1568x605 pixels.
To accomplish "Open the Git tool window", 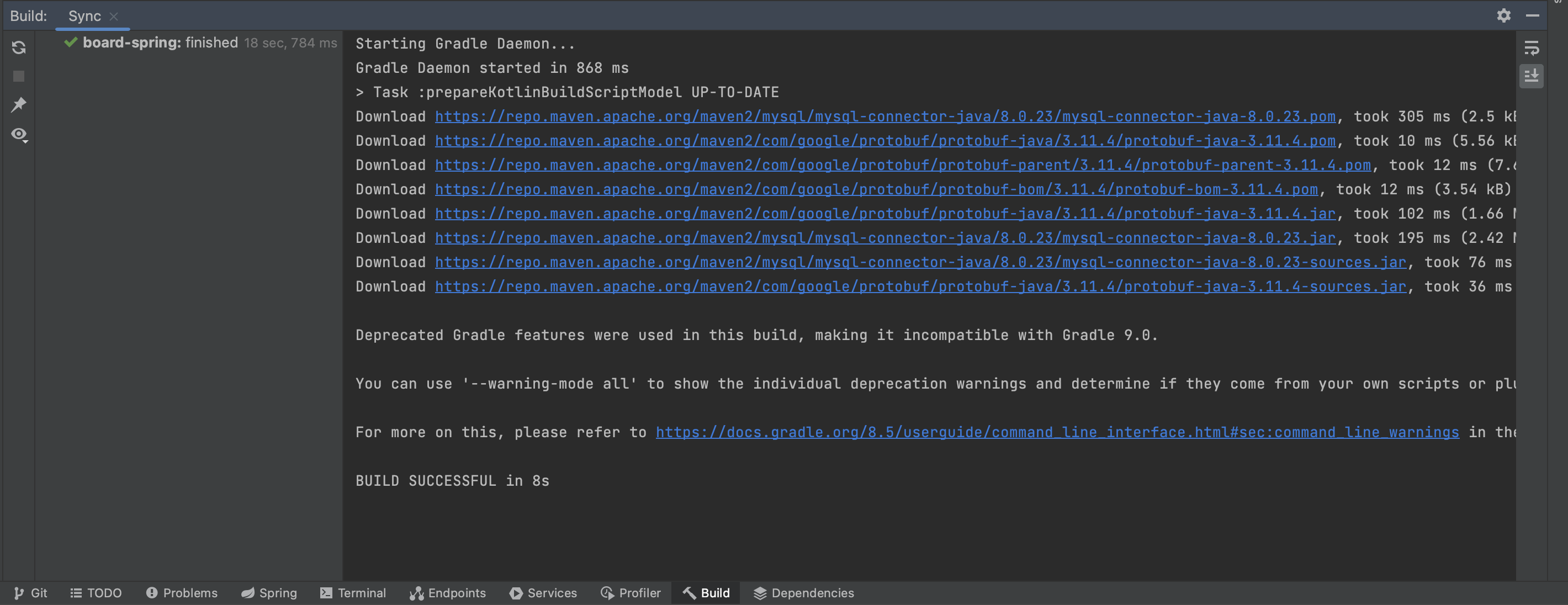I will (30, 593).
